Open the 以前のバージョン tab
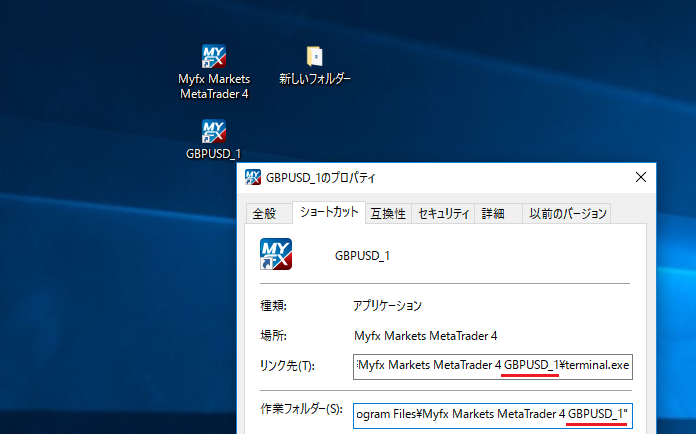This screenshot has height=434, width=696. [568, 213]
